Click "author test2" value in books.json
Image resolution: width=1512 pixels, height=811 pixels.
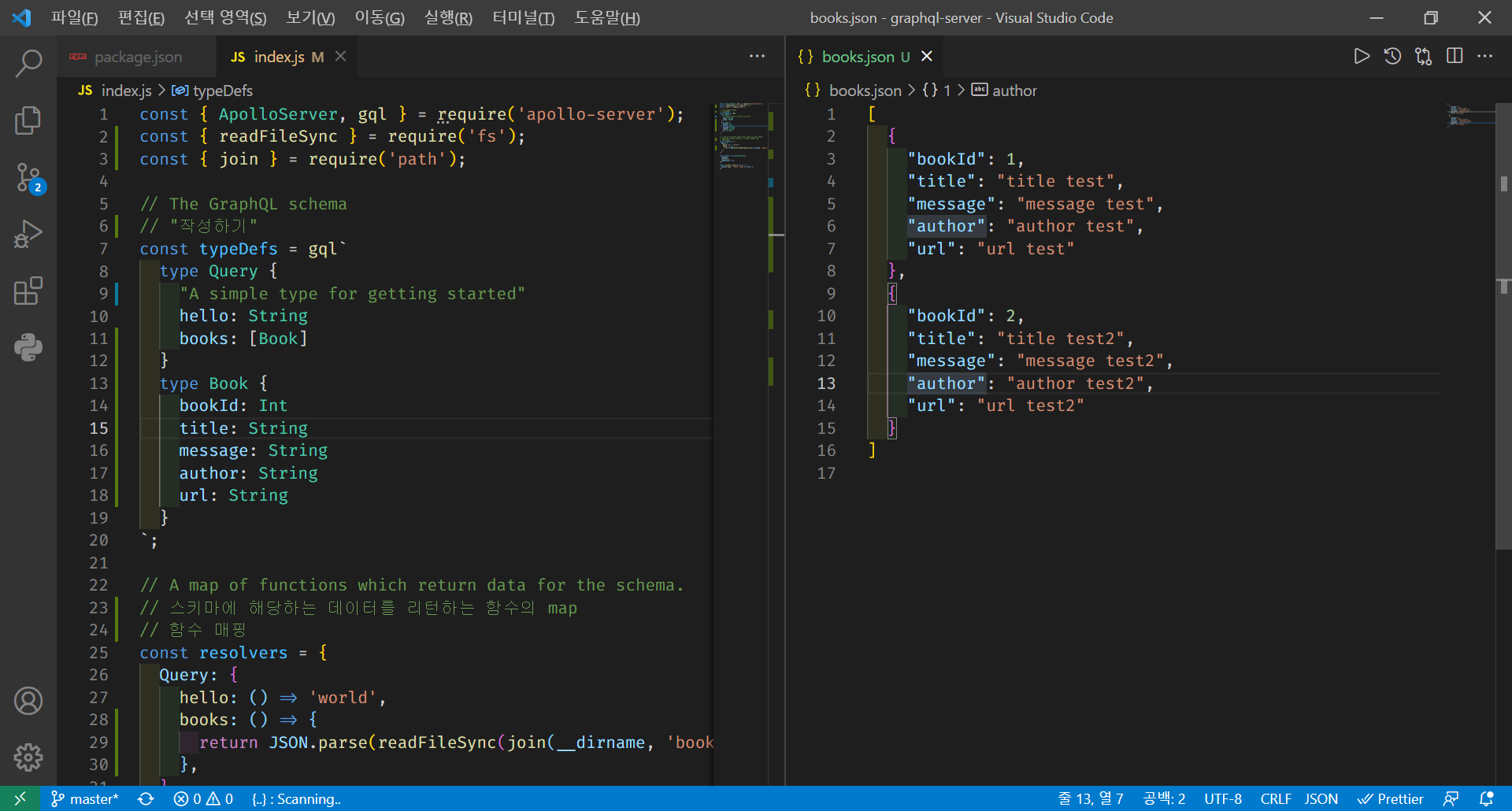(1076, 383)
